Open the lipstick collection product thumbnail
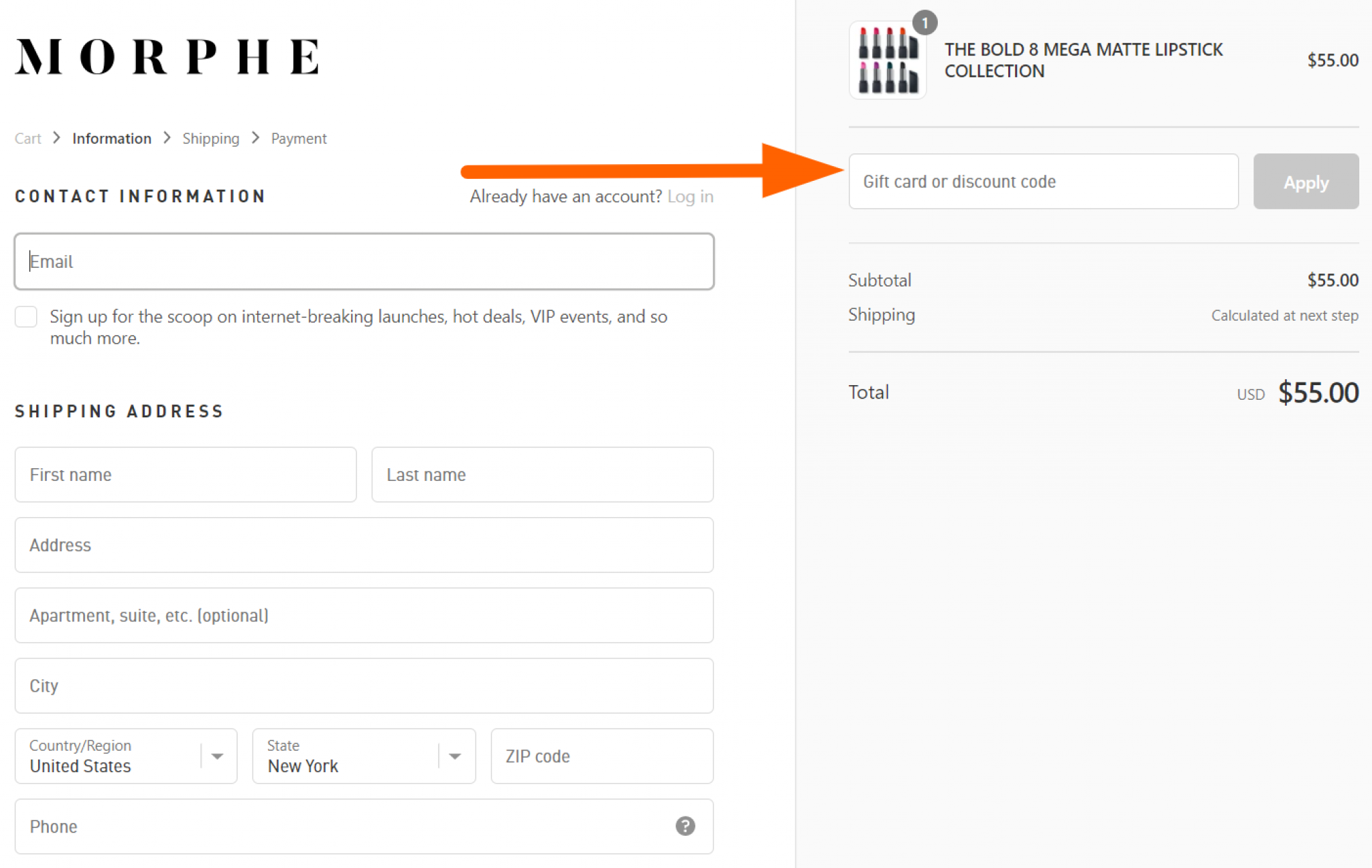The height and width of the screenshot is (868, 1372). pyautogui.click(x=888, y=60)
